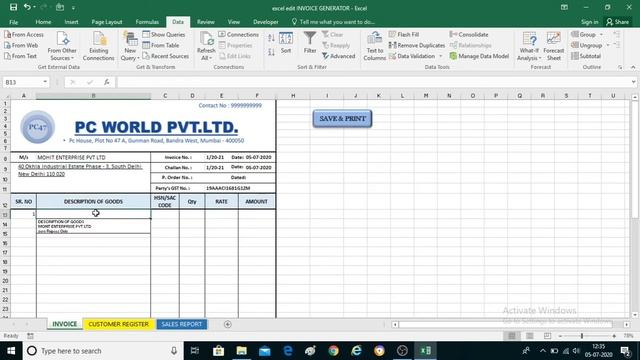Open the Ungroup dropdown

(608, 45)
